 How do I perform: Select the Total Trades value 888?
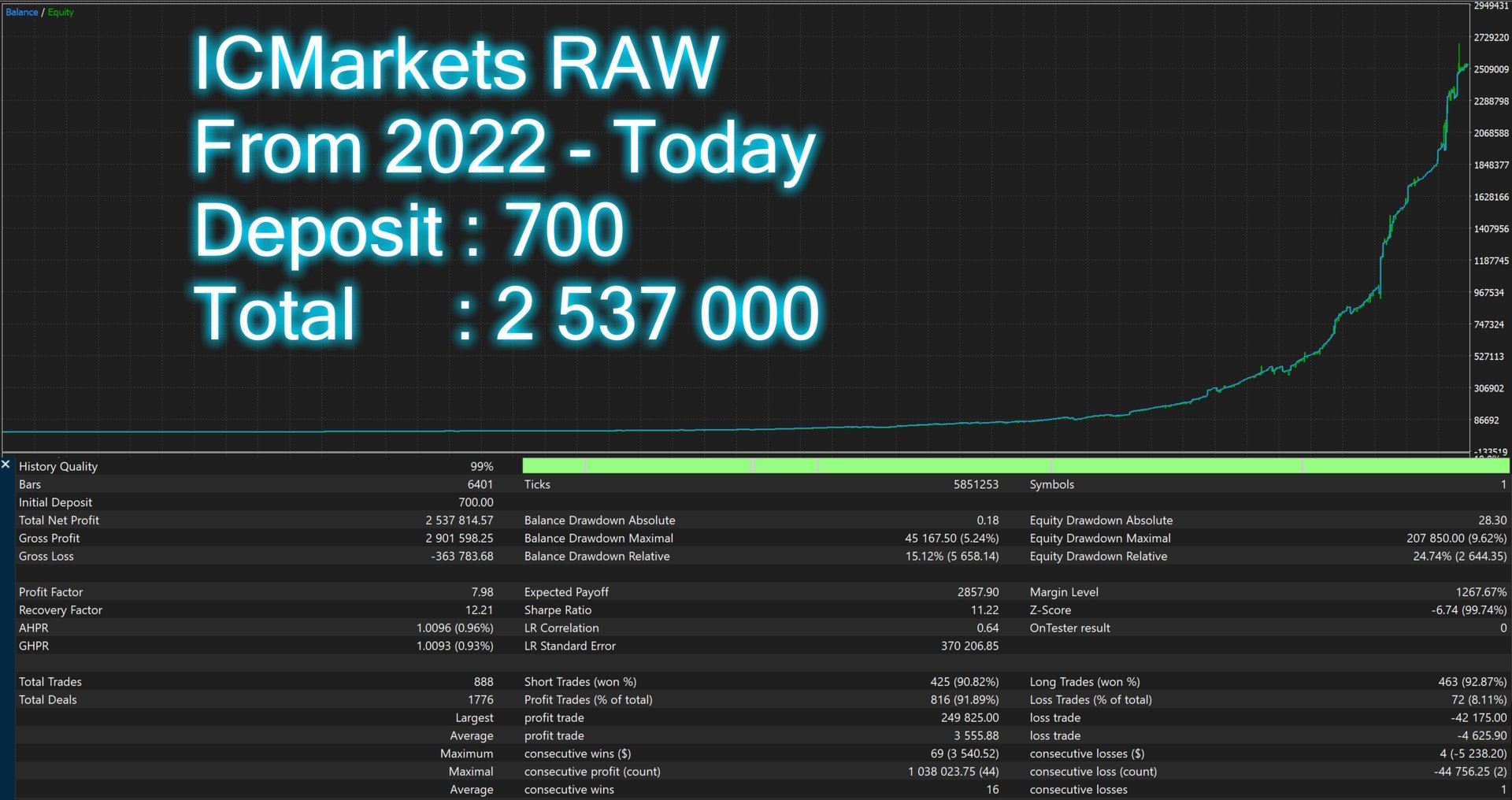pyautogui.click(x=484, y=682)
